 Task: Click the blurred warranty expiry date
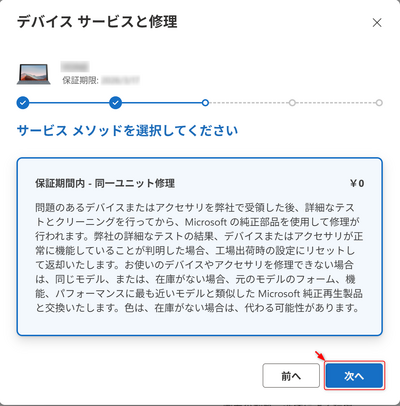(x=121, y=80)
